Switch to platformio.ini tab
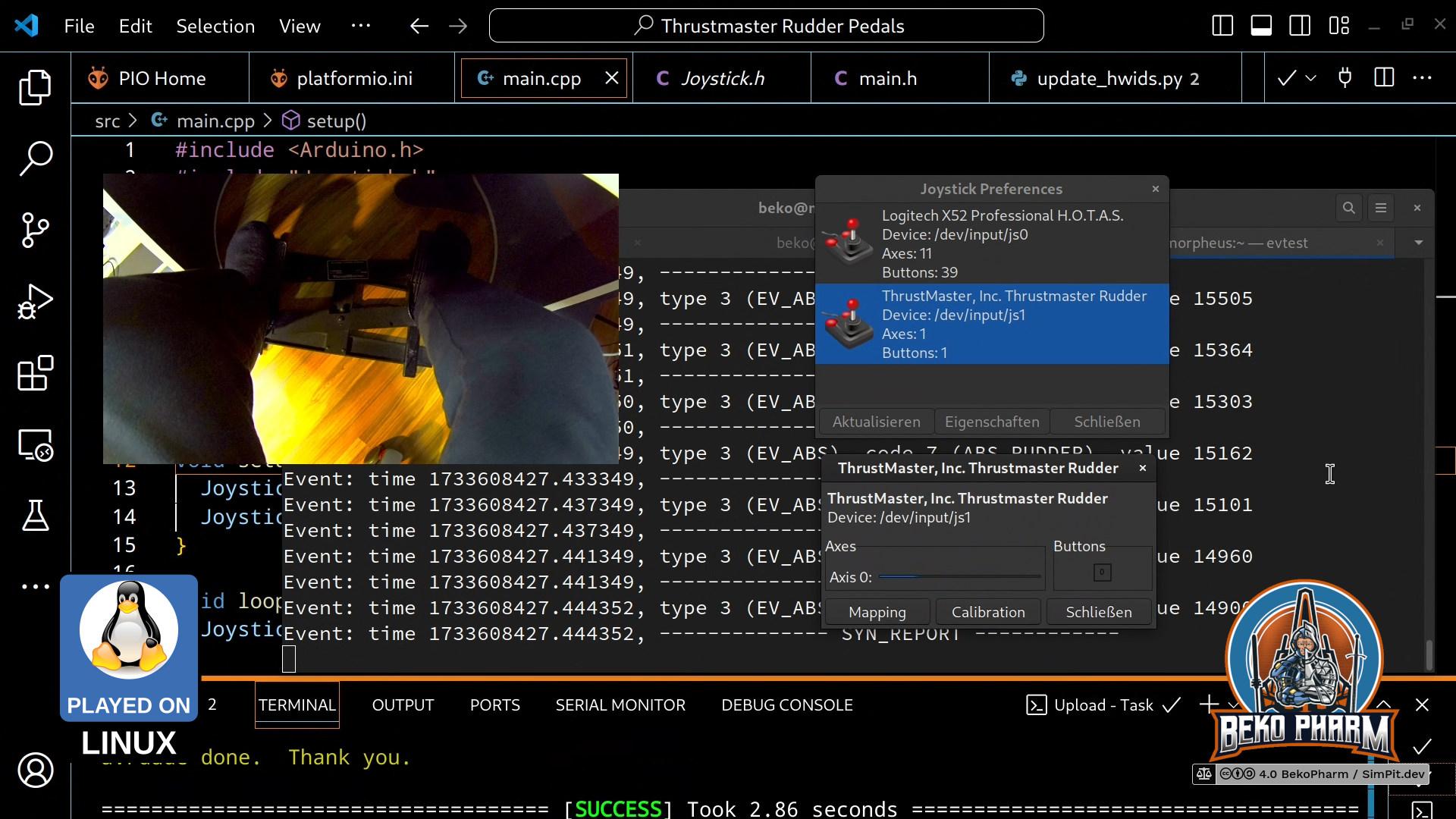This screenshot has height=819, width=1456. tap(353, 78)
